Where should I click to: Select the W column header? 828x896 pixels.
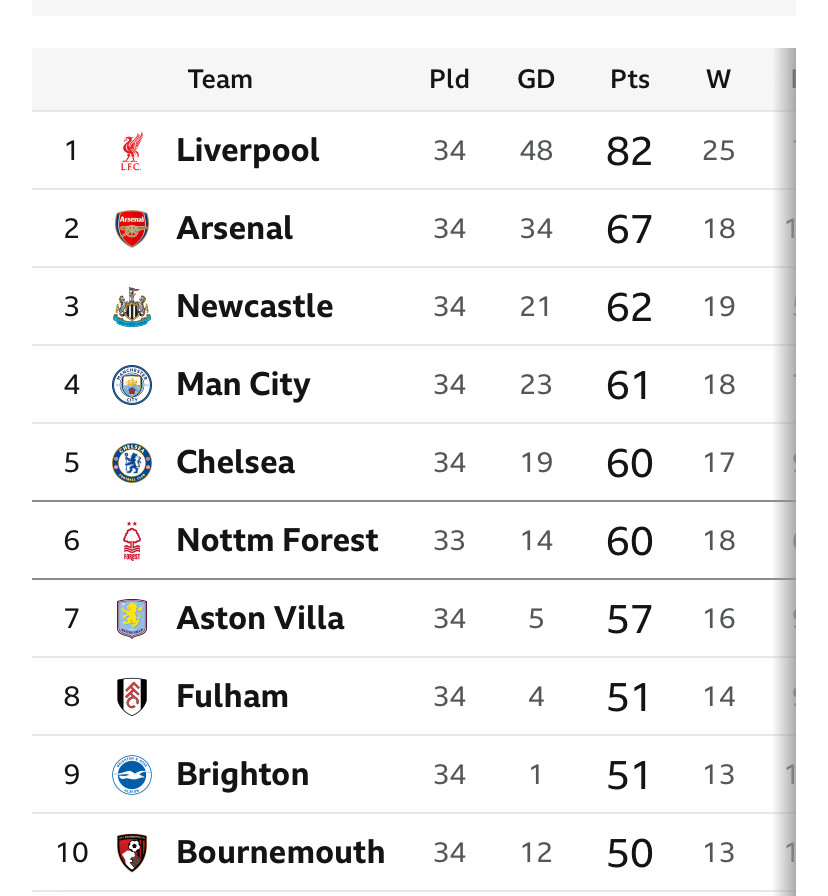(718, 79)
